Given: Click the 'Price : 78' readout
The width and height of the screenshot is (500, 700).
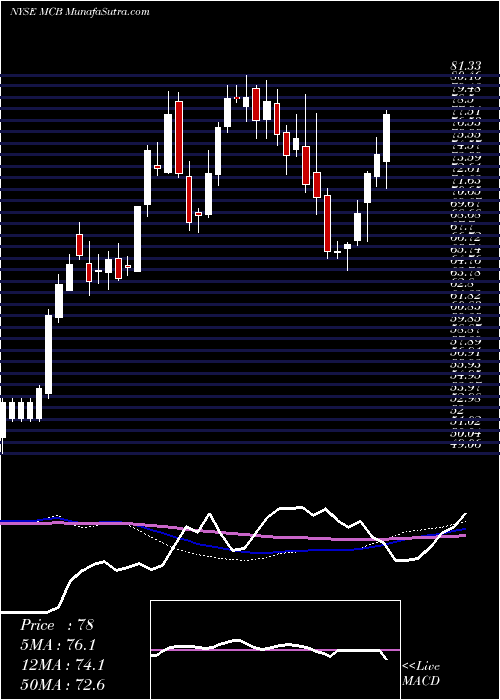Looking at the screenshot, I should tap(57, 625).
